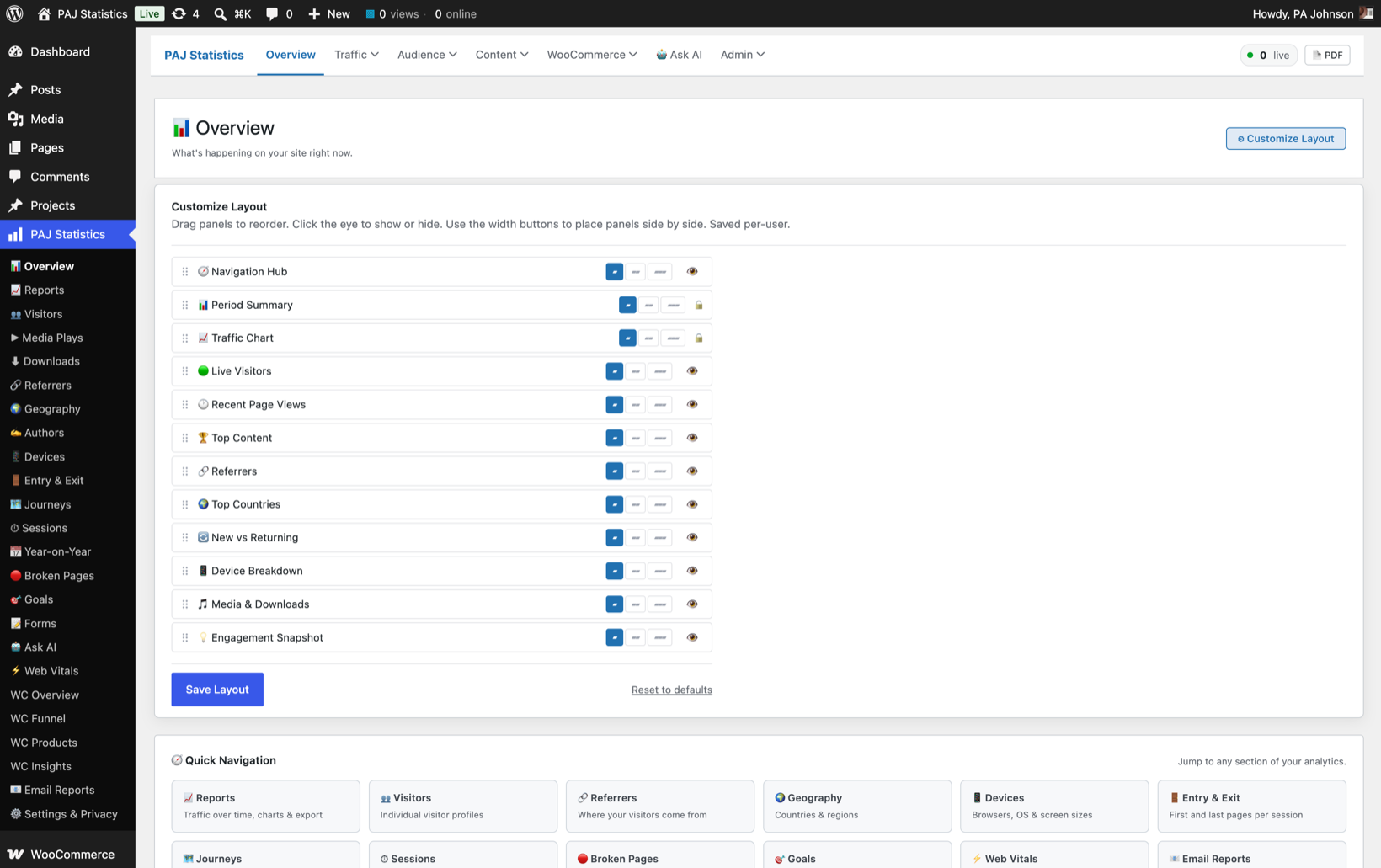The width and height of the screenshot is (1381, 868).
Task: Click Howdy, PA Johnson account link
Action: (x=1313, y=13)
